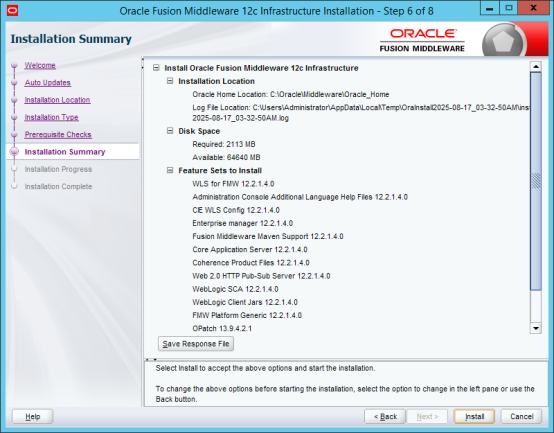The width and height of the screenshot is (554, 433).
Task: Collapse the Feature Sets to Install section
Action: [x=170, y=170]
